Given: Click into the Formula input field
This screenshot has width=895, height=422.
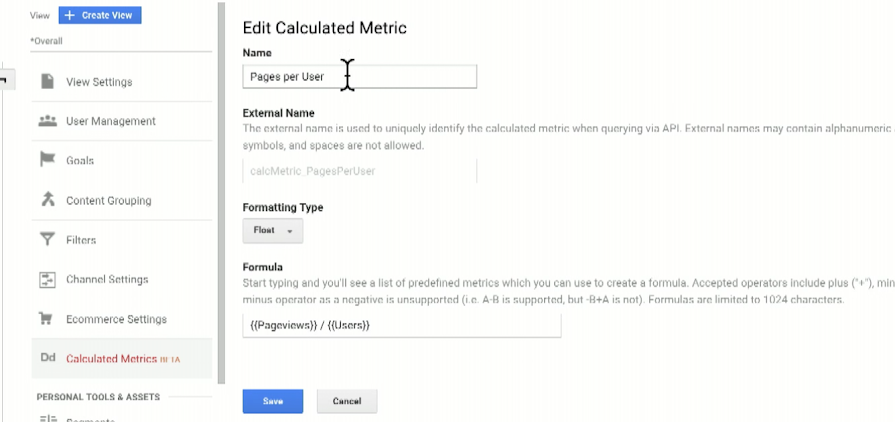Looking at the screenshot, I should (x=401, y=326).
